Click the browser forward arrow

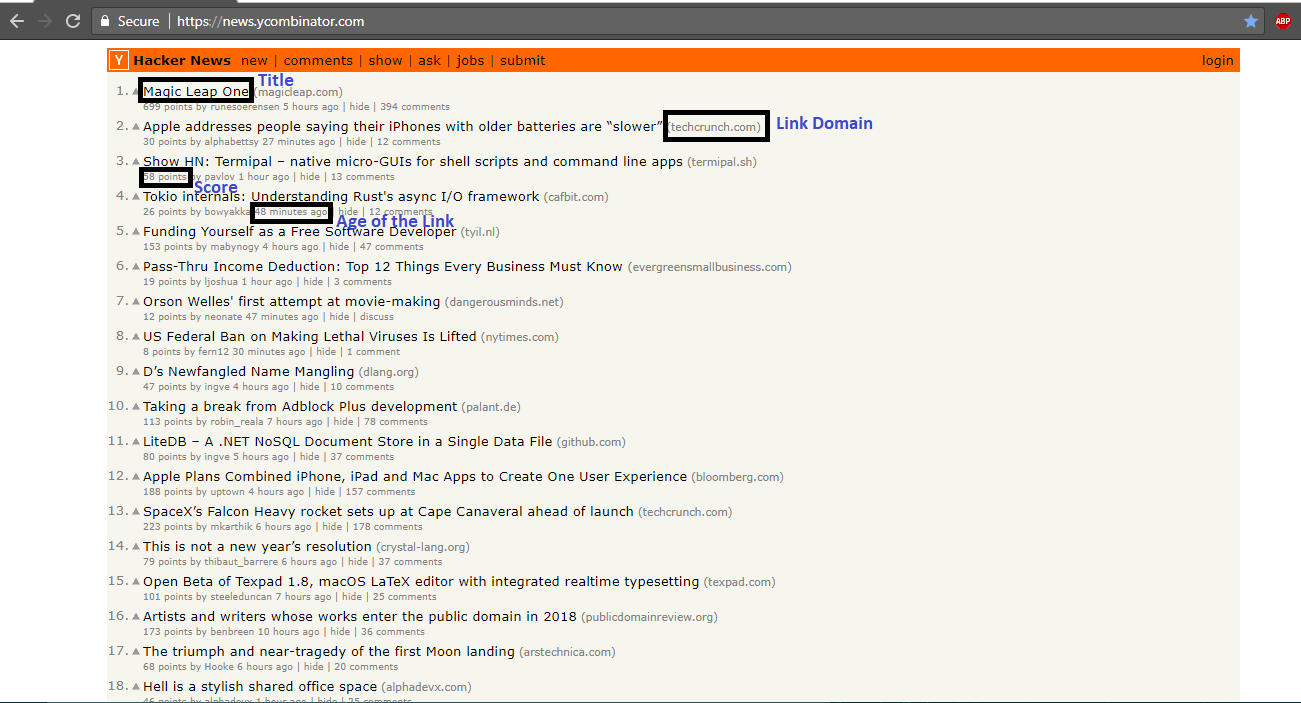click(x=45, y=21)
